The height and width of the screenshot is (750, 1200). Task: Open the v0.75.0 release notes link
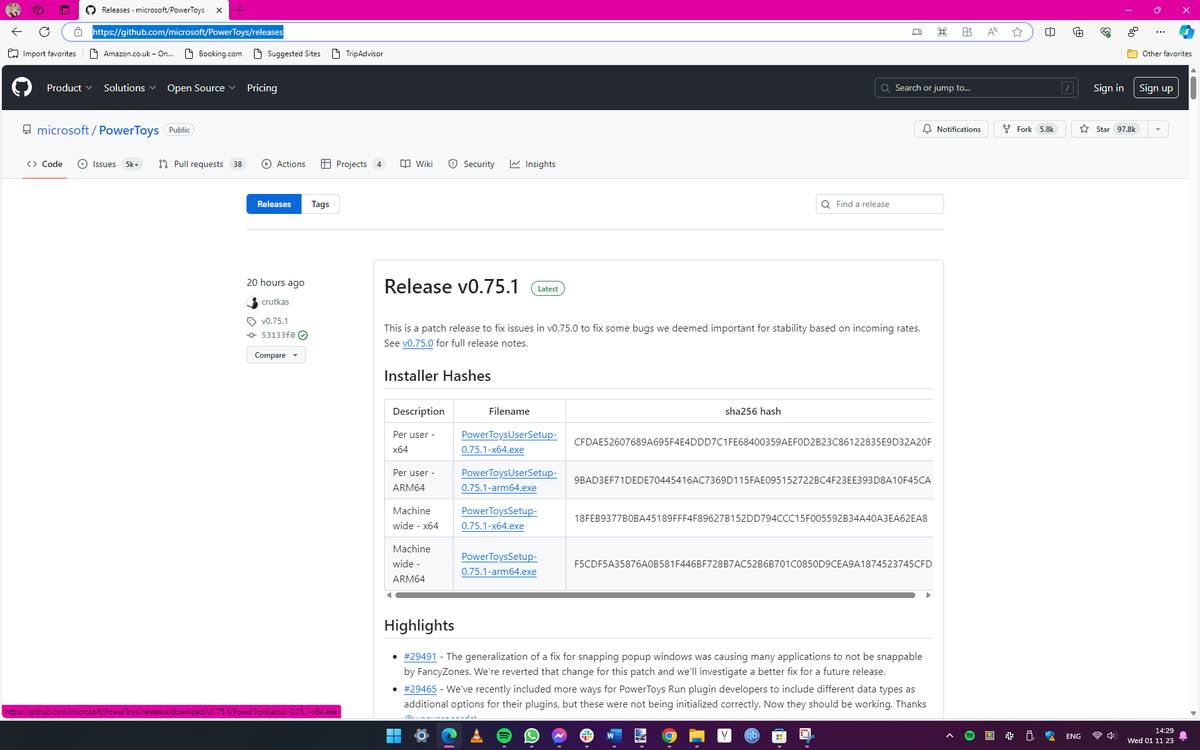(418, 342)
